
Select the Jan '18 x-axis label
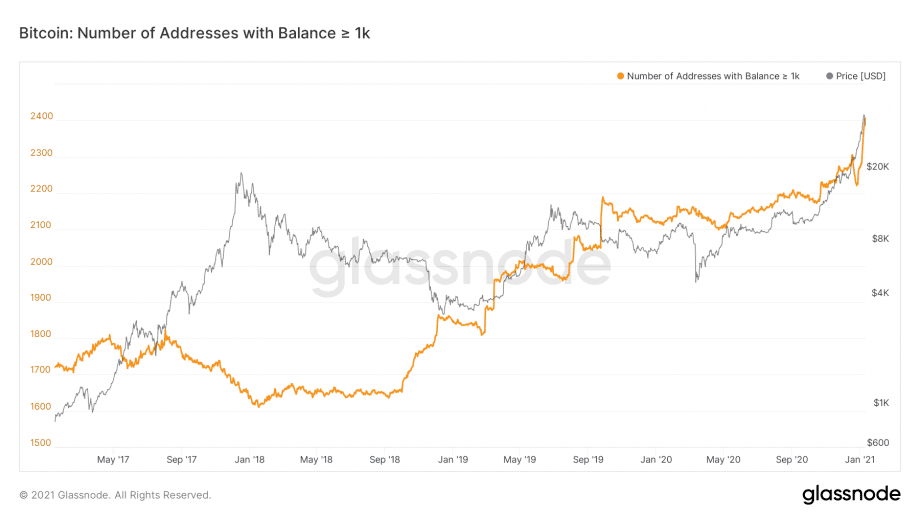pos(249,459)
